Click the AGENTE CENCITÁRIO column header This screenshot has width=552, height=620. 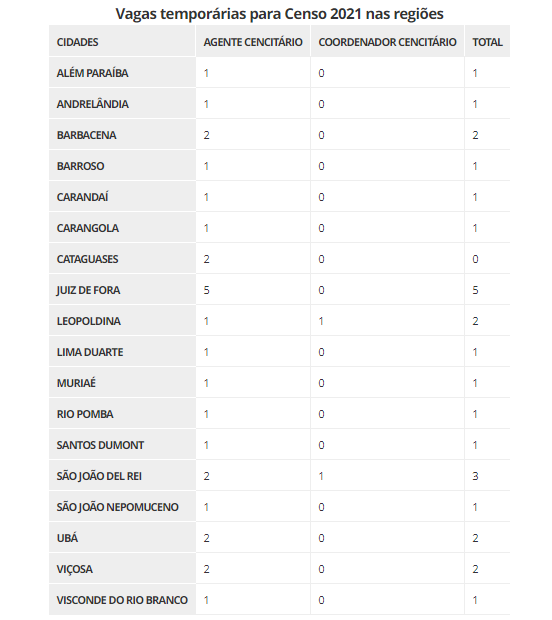253,42
